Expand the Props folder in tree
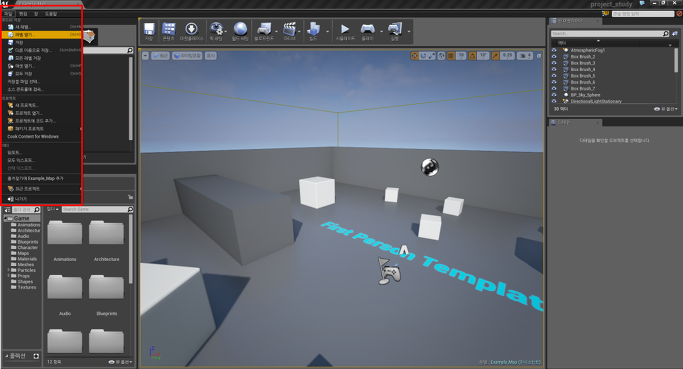This screenshot has width=683, height=369. [x=8, y=276]
